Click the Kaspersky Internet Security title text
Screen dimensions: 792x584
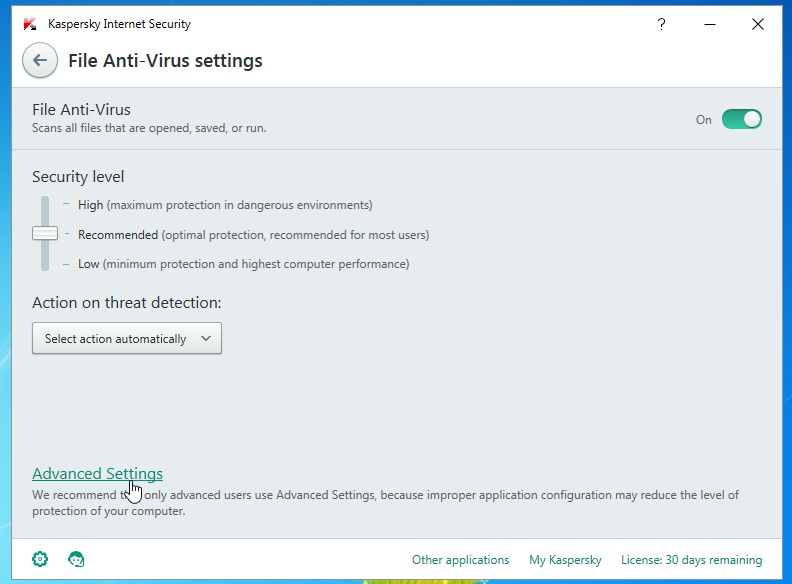tap(119, 24)
